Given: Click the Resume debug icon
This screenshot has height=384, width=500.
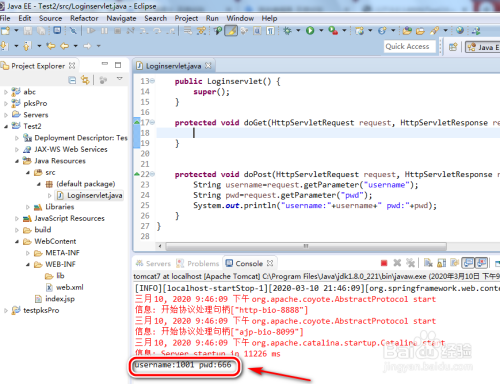Looking at the screenshot, I should click(91, 31).
